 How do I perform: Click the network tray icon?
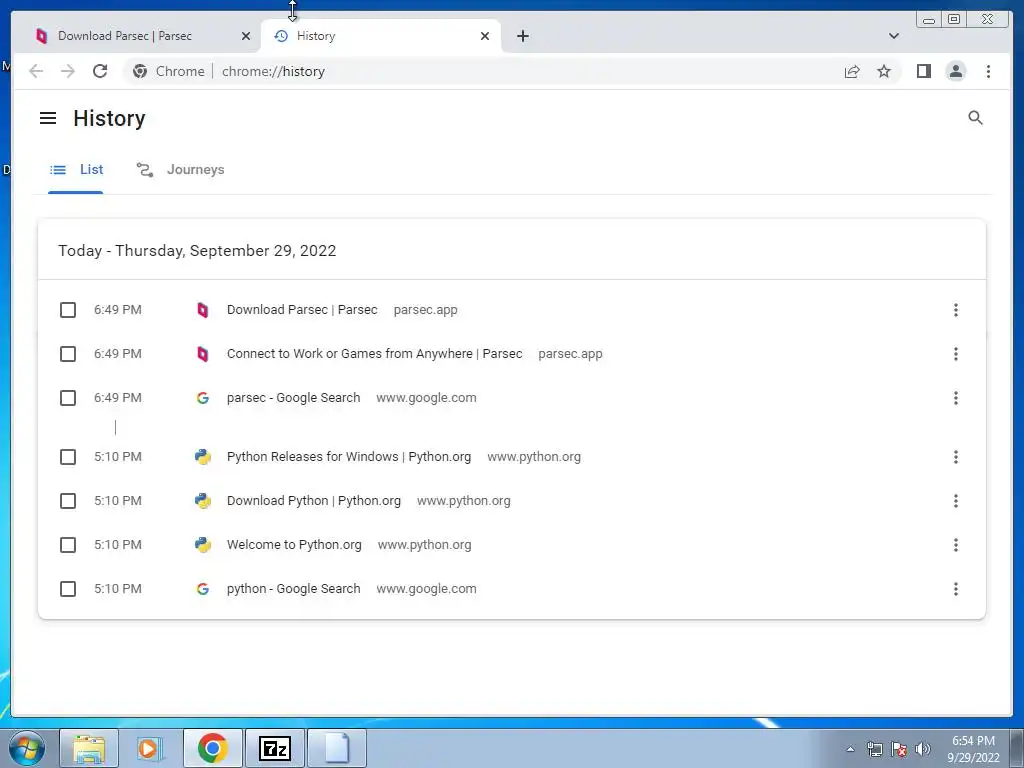tap(874, 749)
